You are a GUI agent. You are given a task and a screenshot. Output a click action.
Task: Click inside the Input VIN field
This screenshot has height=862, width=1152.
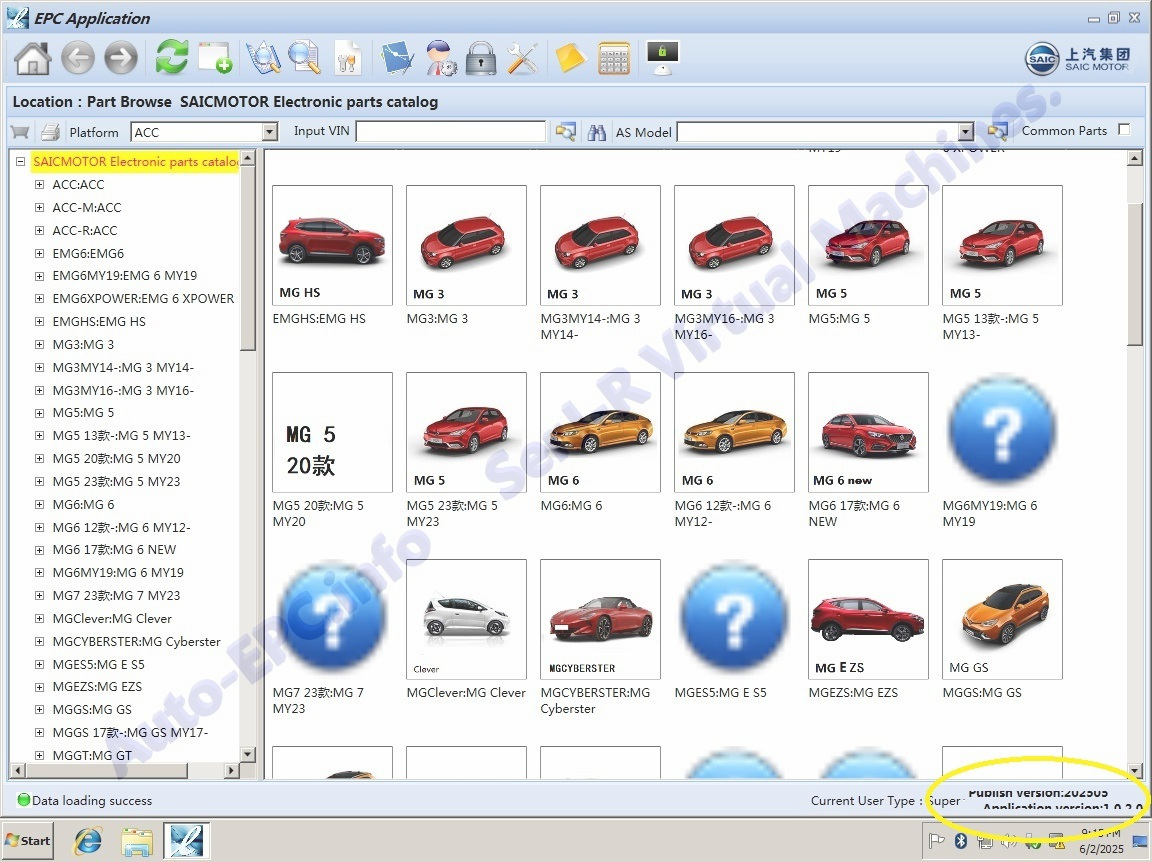pos(450,132)
